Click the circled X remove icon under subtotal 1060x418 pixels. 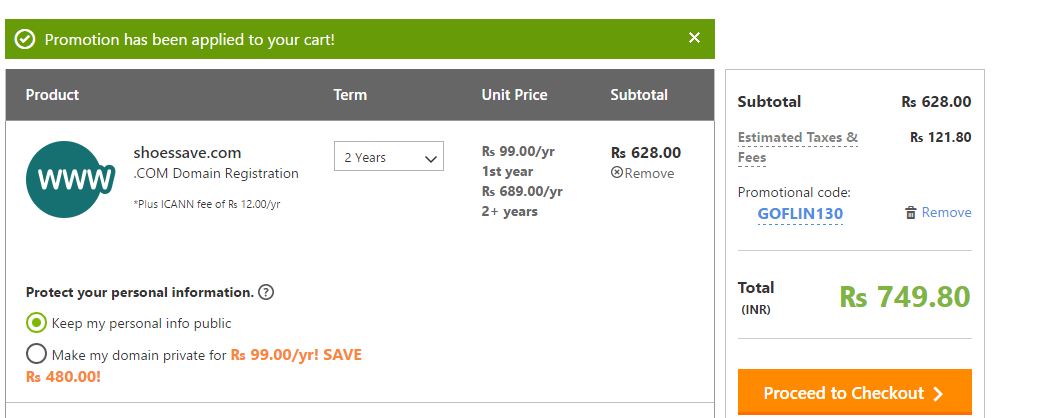(x=617, y=172)
